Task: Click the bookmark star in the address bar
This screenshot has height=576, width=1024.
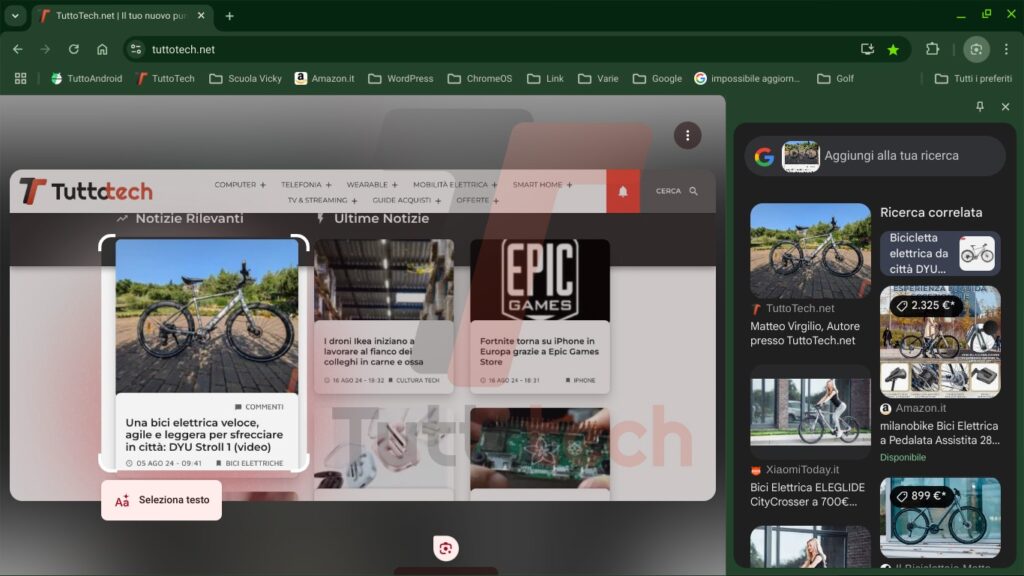Action: (893, 48)
